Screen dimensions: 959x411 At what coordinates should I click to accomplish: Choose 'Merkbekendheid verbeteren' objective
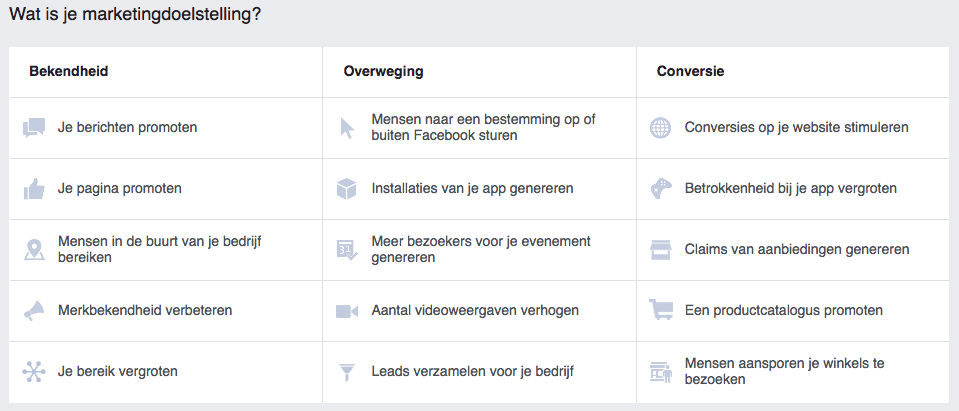click(x=145, y=311)
